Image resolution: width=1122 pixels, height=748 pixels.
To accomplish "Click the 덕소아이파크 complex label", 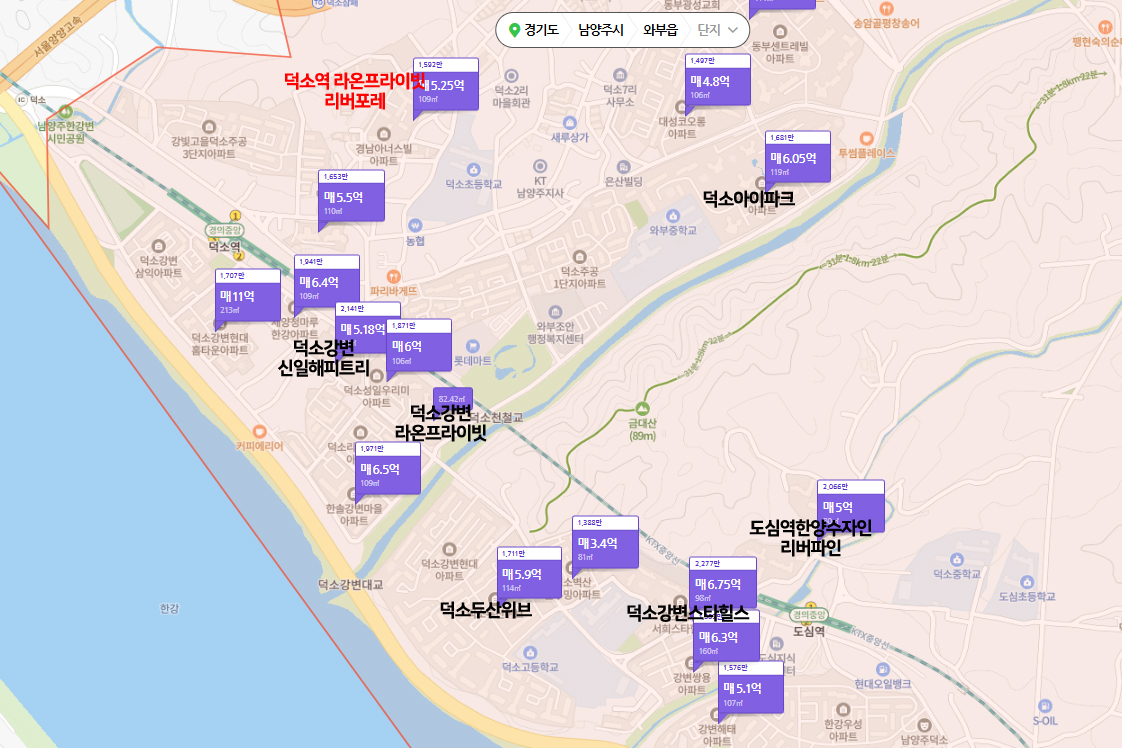I will (748, 198).
